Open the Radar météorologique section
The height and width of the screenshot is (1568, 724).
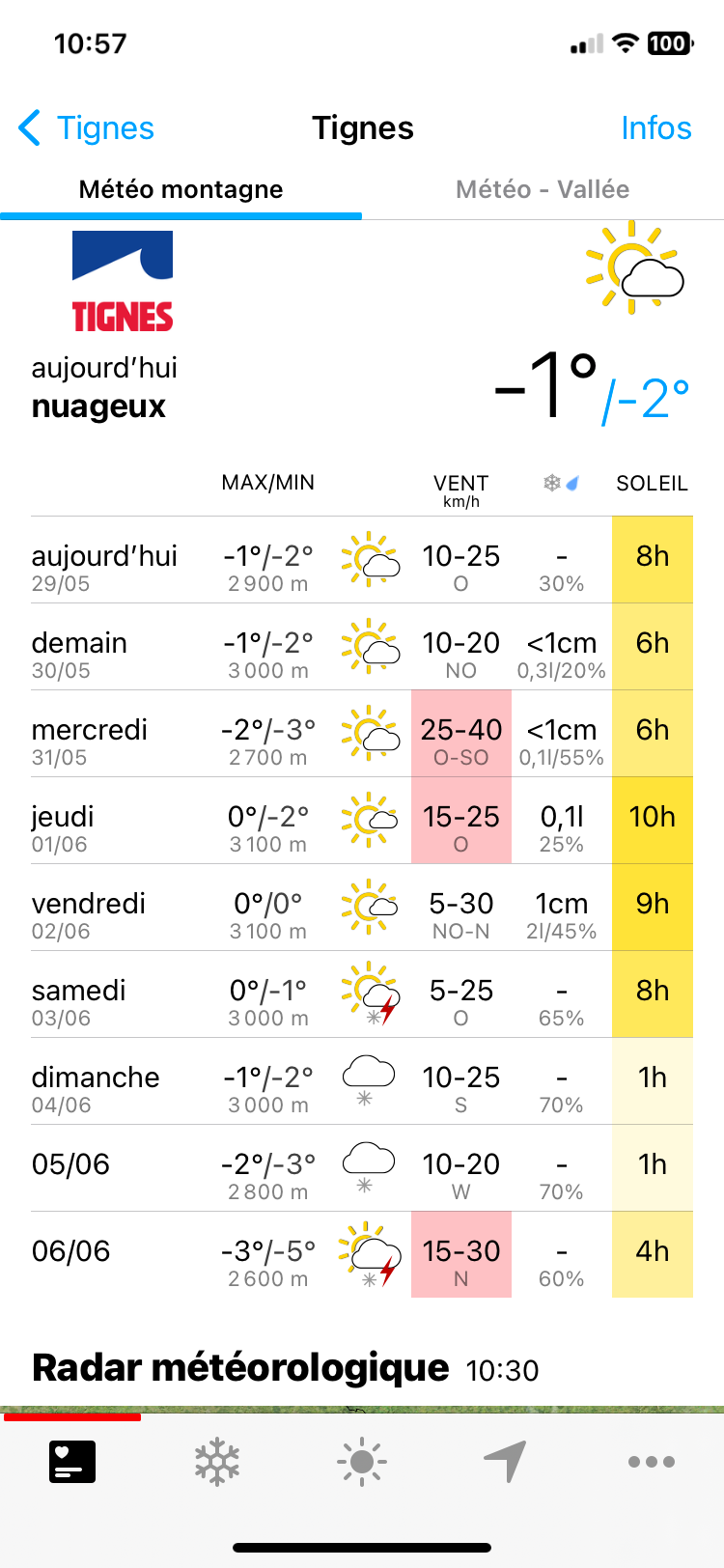coord(240,1368)
